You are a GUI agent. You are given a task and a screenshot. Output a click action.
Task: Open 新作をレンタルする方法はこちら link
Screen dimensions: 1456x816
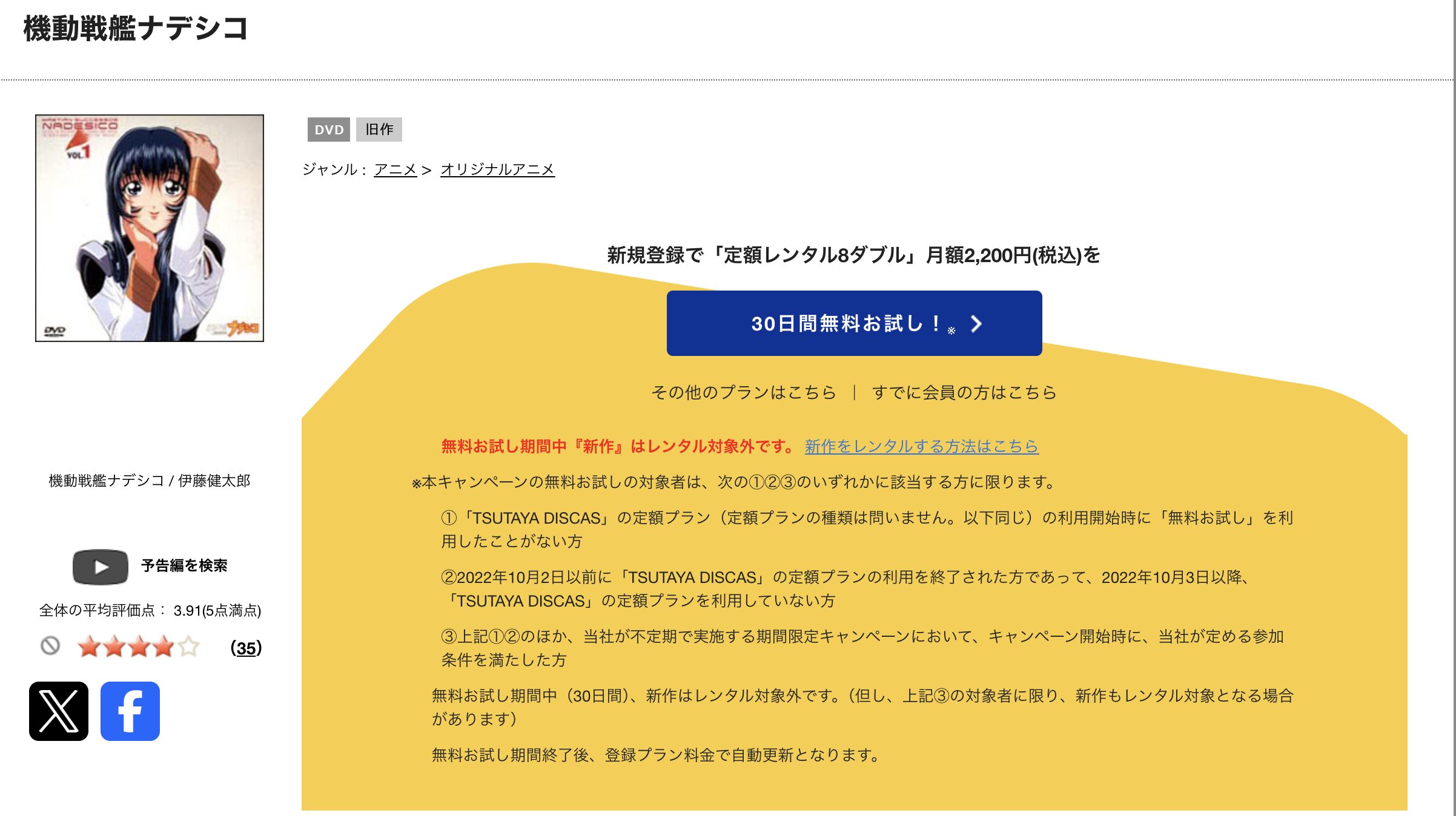coord(921,446)
